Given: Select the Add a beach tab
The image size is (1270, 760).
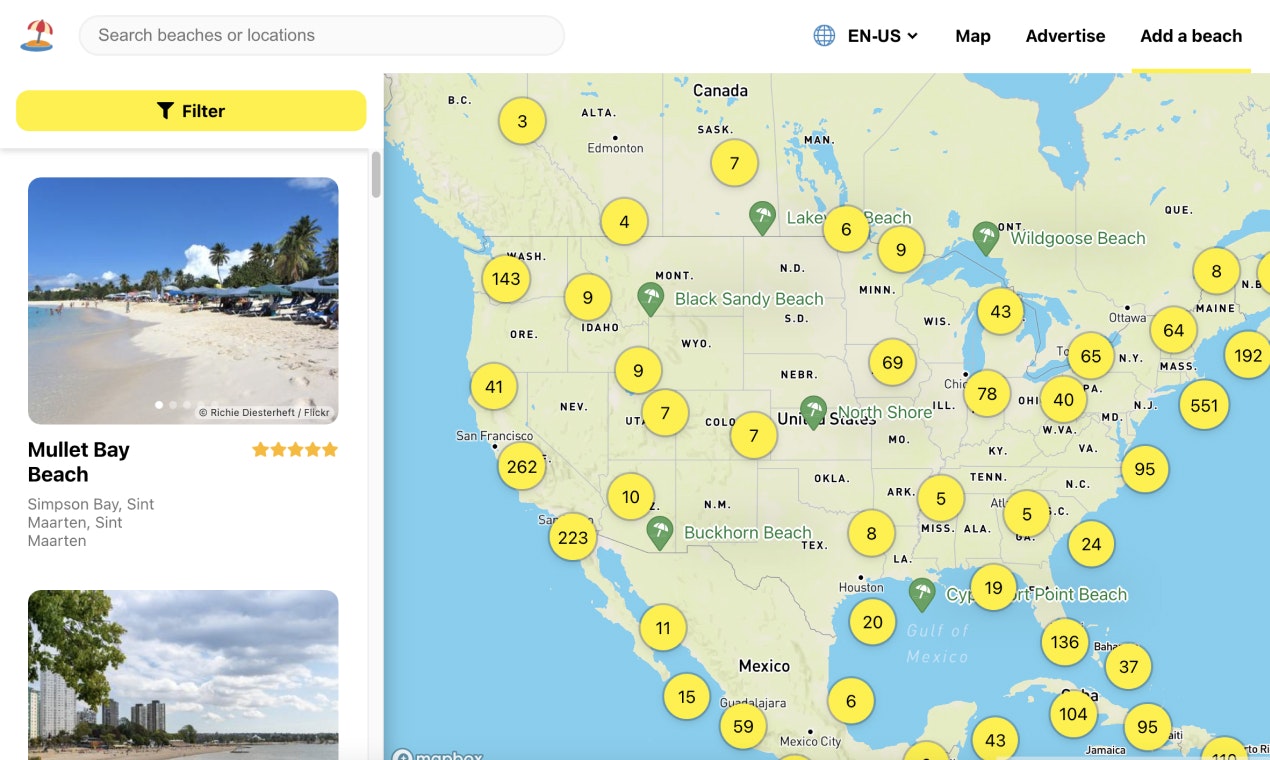Looking at the screenshot, I should 1191,35.
